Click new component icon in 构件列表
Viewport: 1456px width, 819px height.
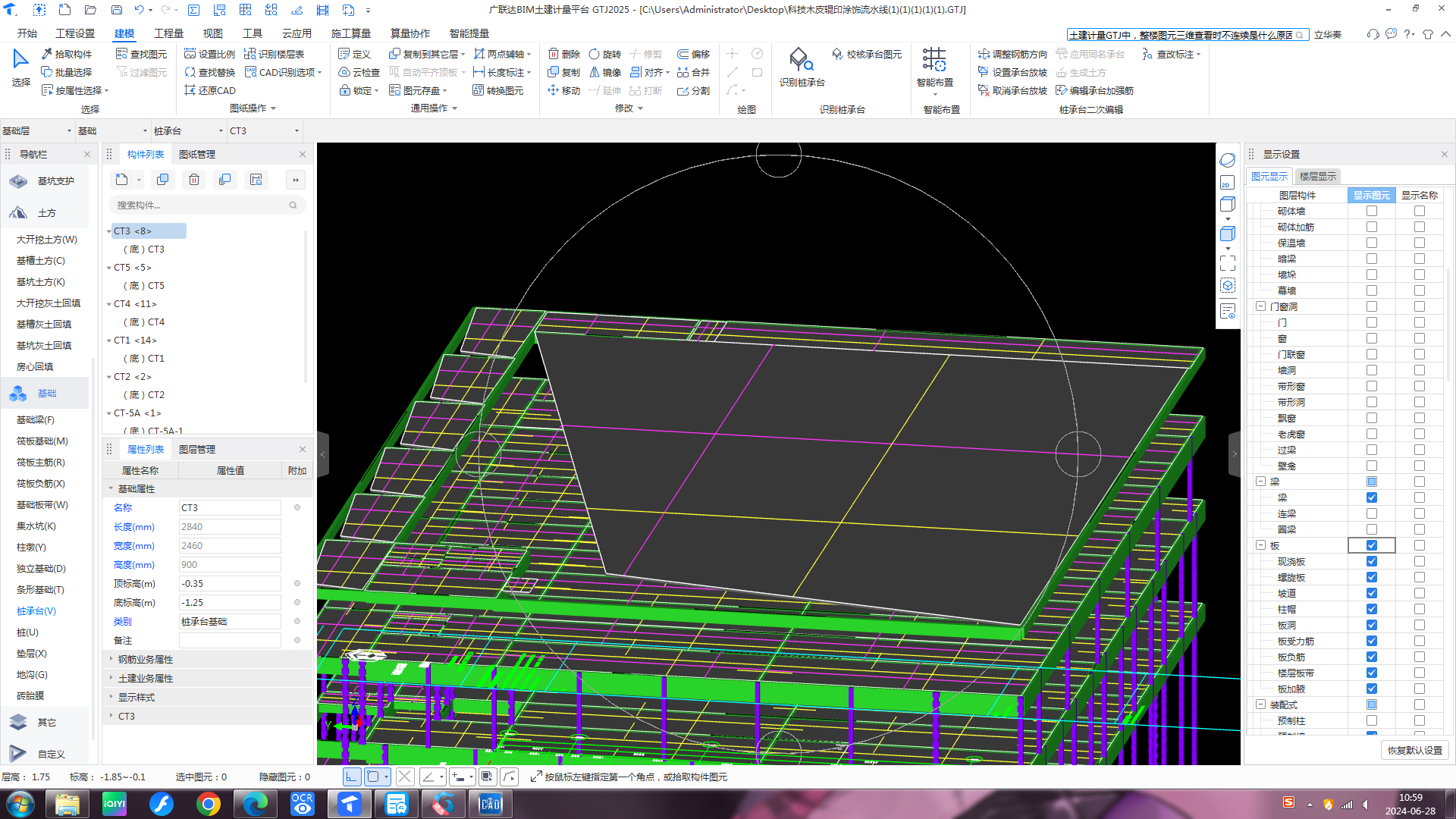point(121,180)
